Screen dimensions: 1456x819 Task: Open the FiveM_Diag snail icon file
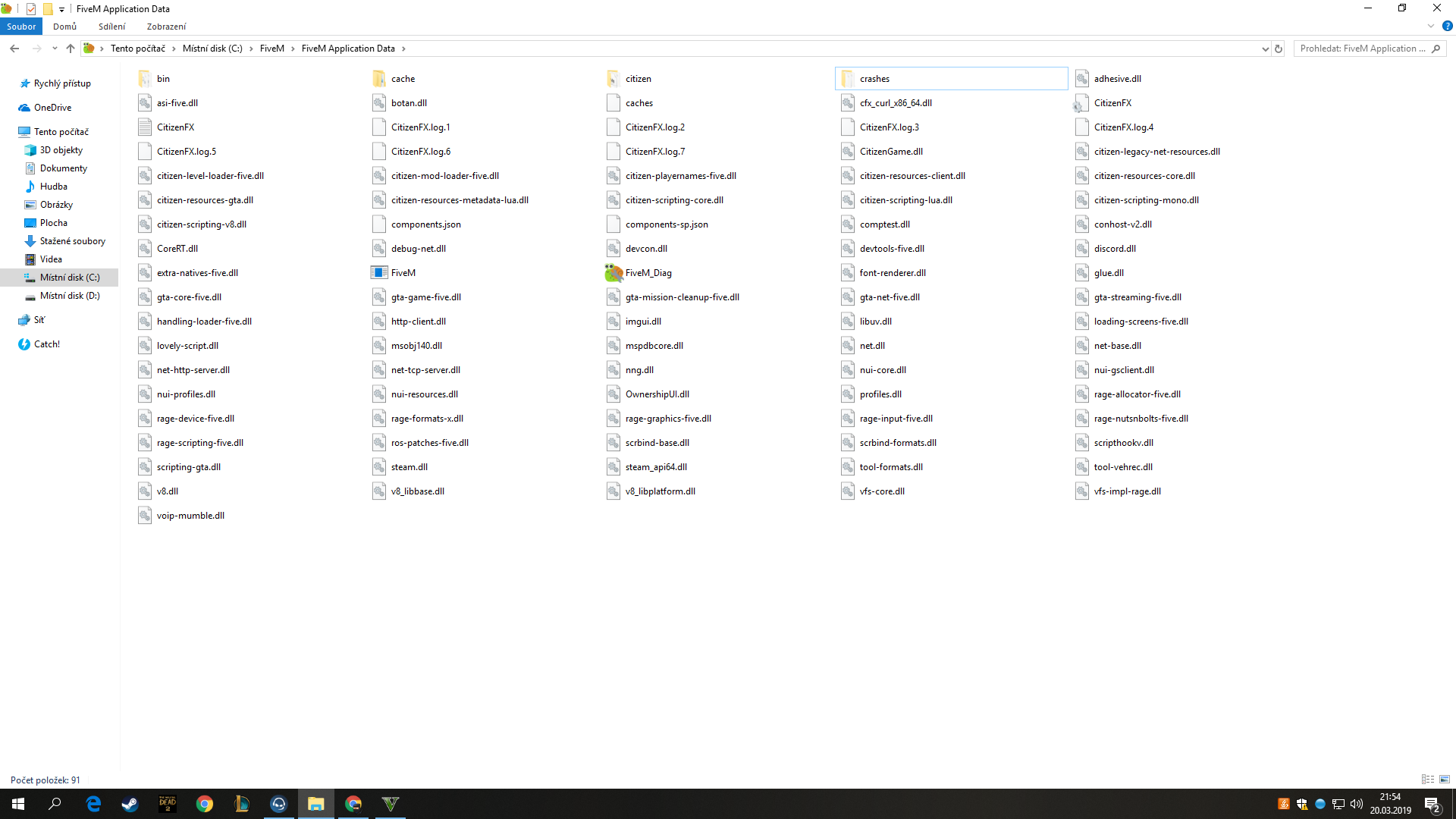(x=613, y=273)
